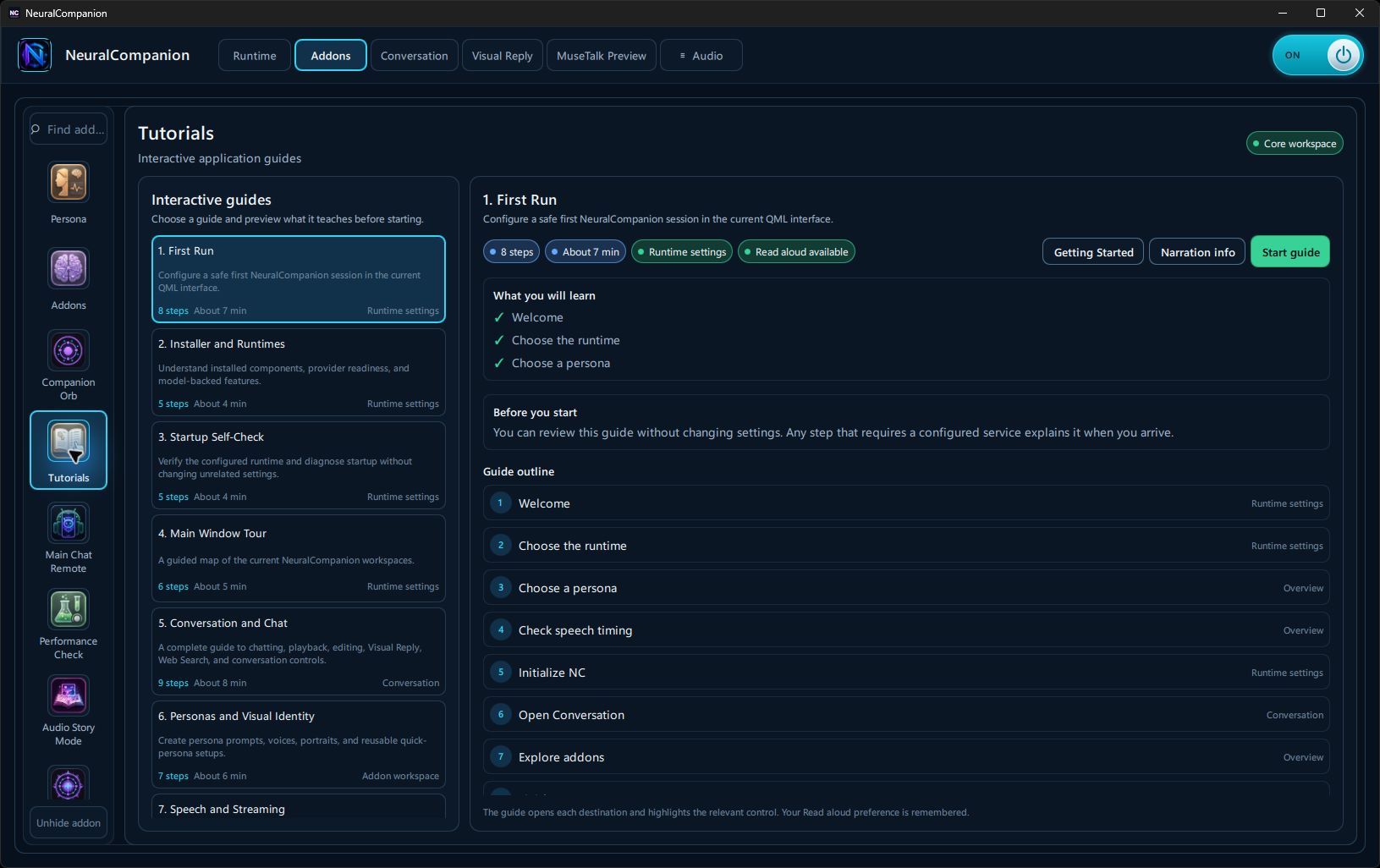Focus the Find addon search field
This screenshot has width=1380, height=868.
[x=69, y=129]
